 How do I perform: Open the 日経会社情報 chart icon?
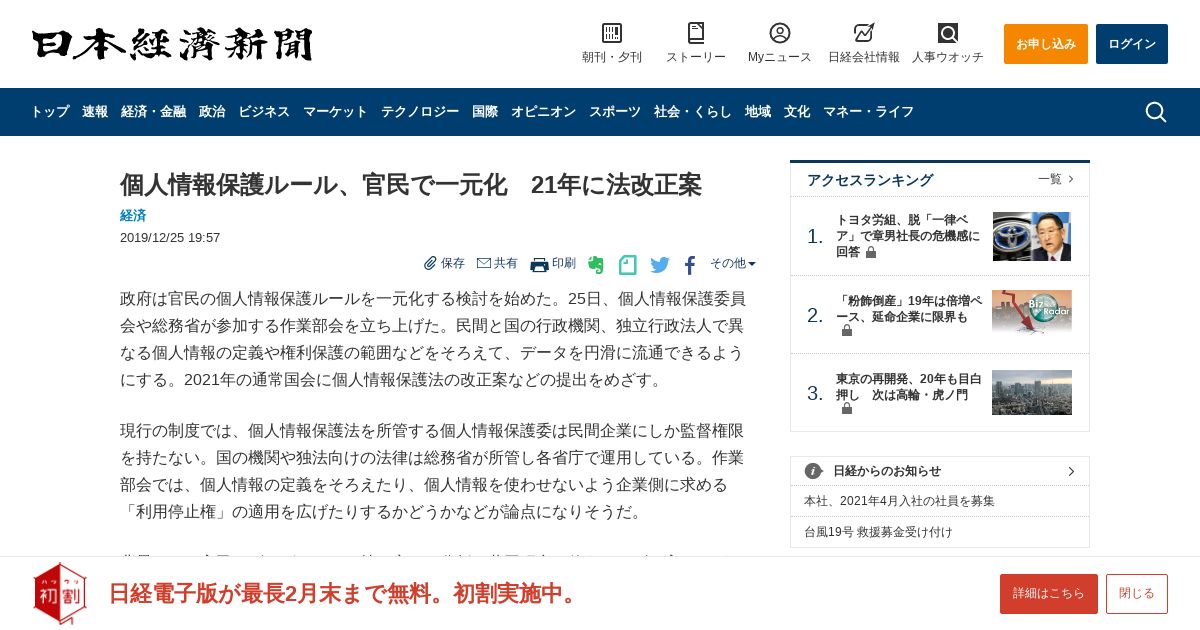tap(864, 33)
